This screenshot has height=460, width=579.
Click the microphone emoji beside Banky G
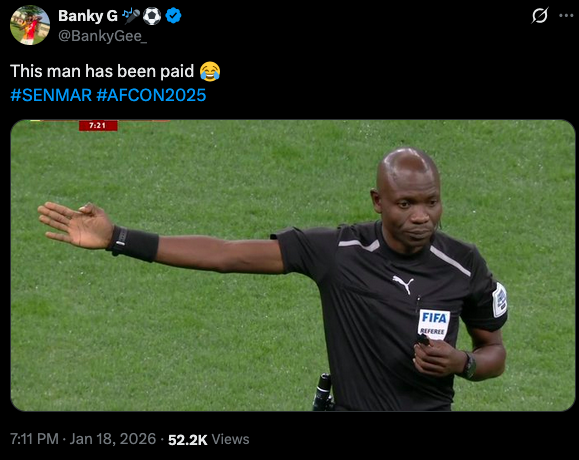(131, 16)
